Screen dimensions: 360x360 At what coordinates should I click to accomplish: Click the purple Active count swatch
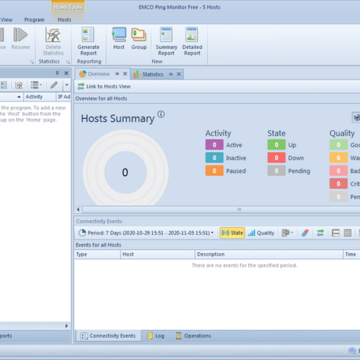214,145
